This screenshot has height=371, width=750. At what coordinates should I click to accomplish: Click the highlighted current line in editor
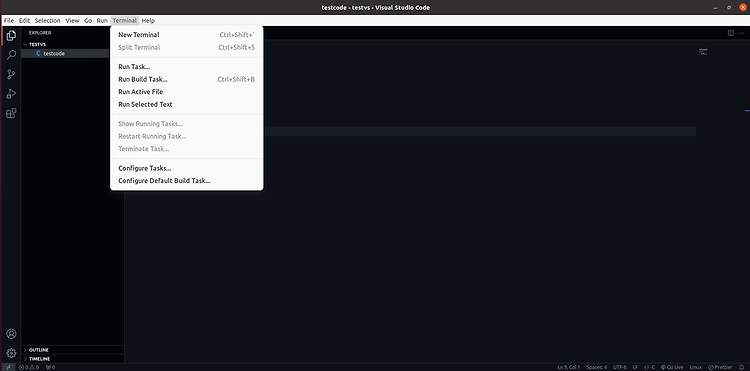click(x=479, y=131)
